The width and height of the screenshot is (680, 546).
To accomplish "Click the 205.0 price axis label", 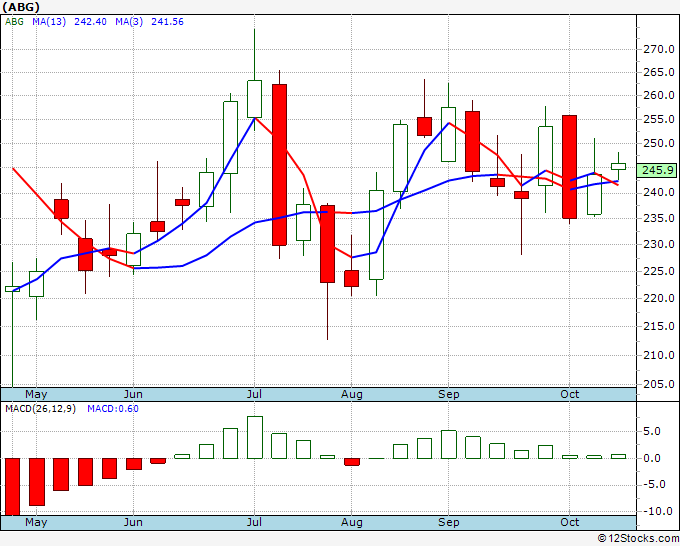I will click(x=658, y=384).
